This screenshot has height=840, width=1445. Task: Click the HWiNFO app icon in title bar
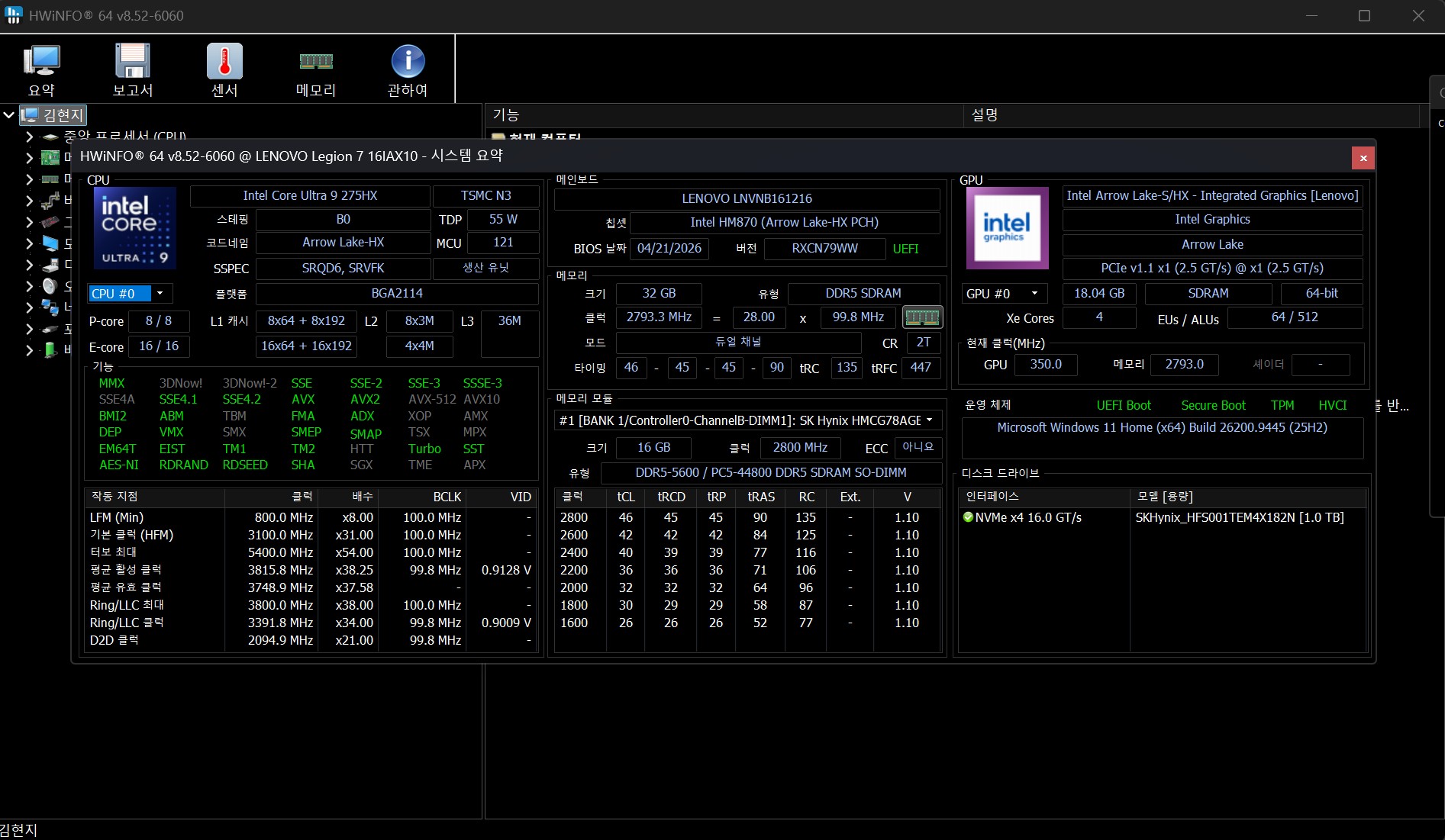[x=13, y=15]
